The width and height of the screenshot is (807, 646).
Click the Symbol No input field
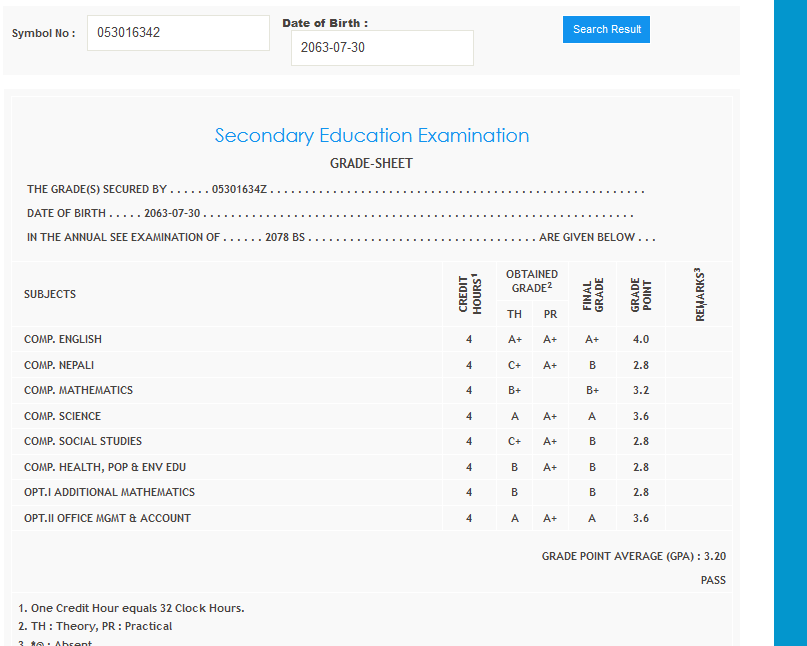[178, 33]
